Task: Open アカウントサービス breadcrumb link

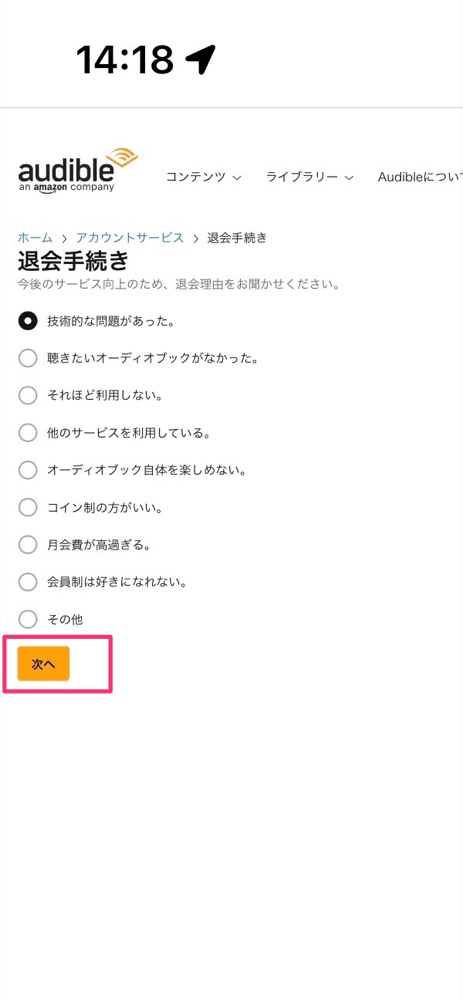Action: tap(129, 238)
